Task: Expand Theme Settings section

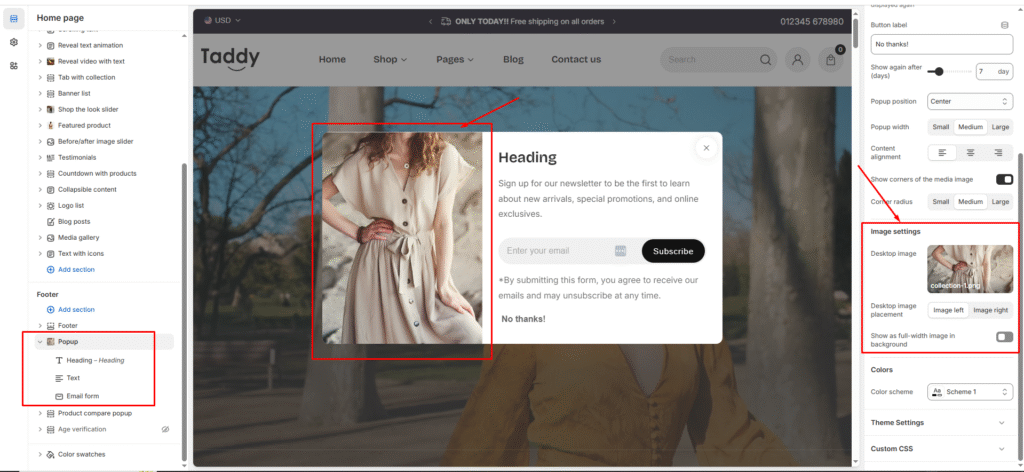Action: tap(938, 422)
